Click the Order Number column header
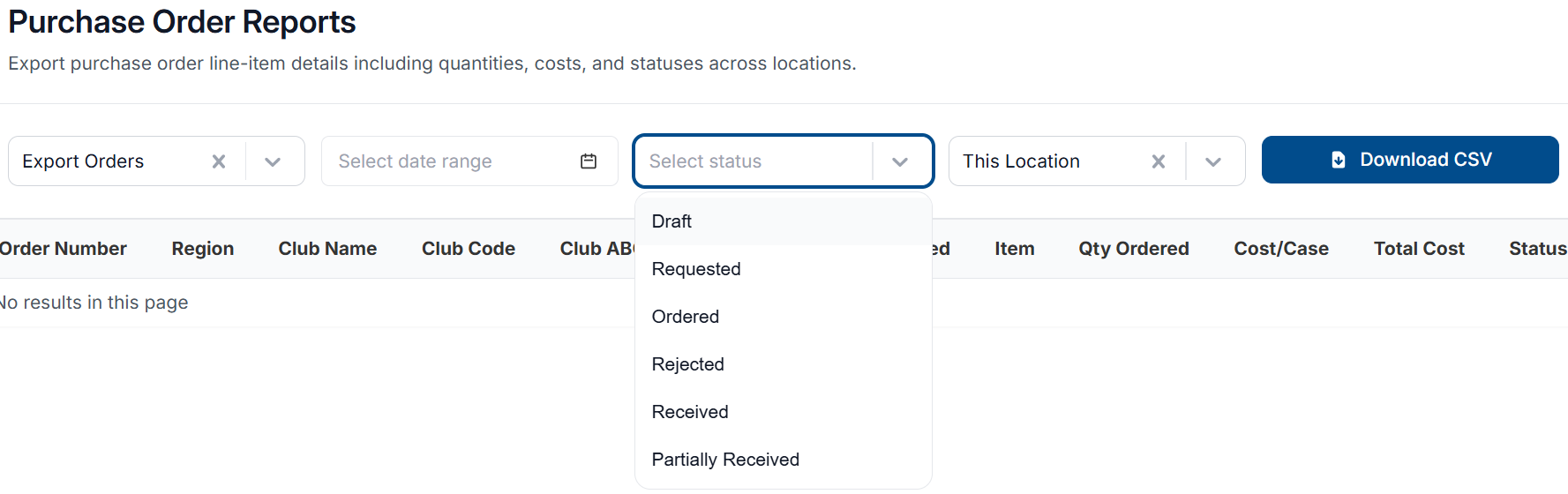Image resolution: width=1568 pixels, height=494 pixels. [x=62, y=249]
